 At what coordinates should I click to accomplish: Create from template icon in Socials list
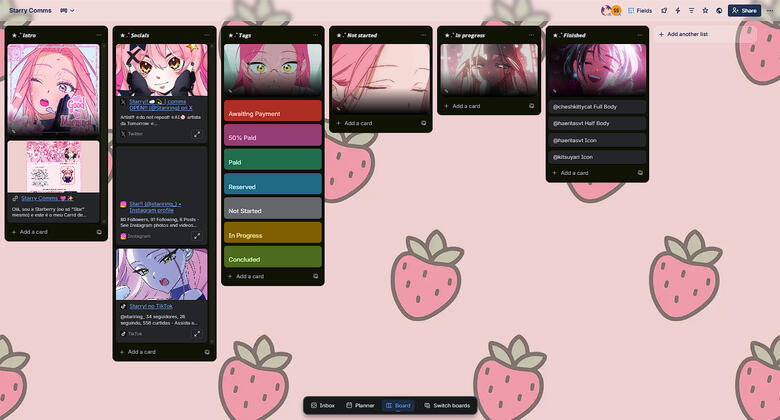pos(207,352)
